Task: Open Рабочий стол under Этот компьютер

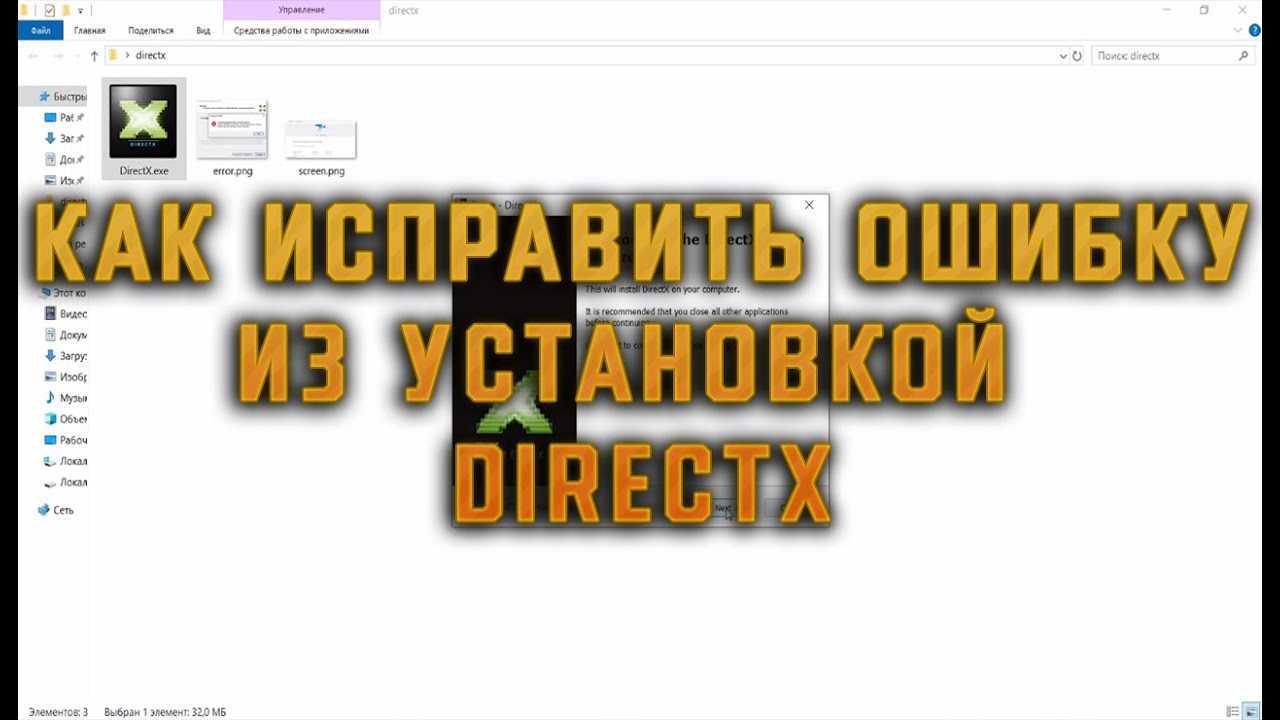Action: point(65,440)
